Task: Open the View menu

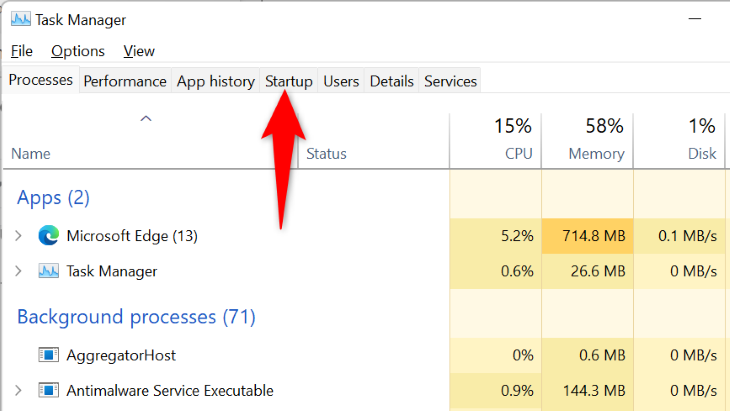Action: [x=139, y=51]
